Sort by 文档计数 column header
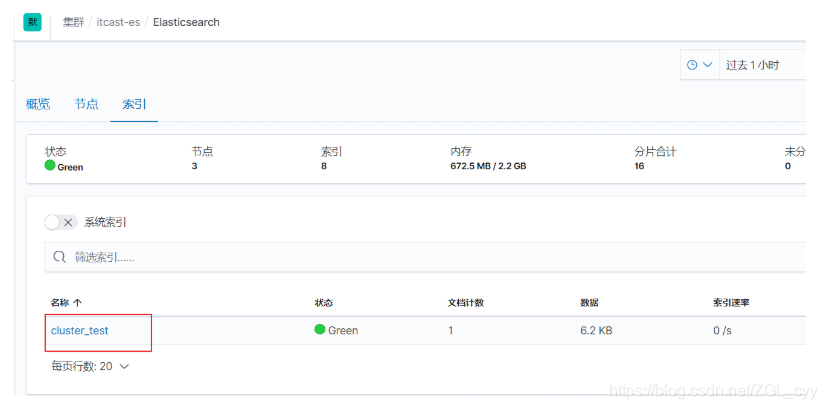Viewport: 827px width, 409px height. tap(466, 303)
